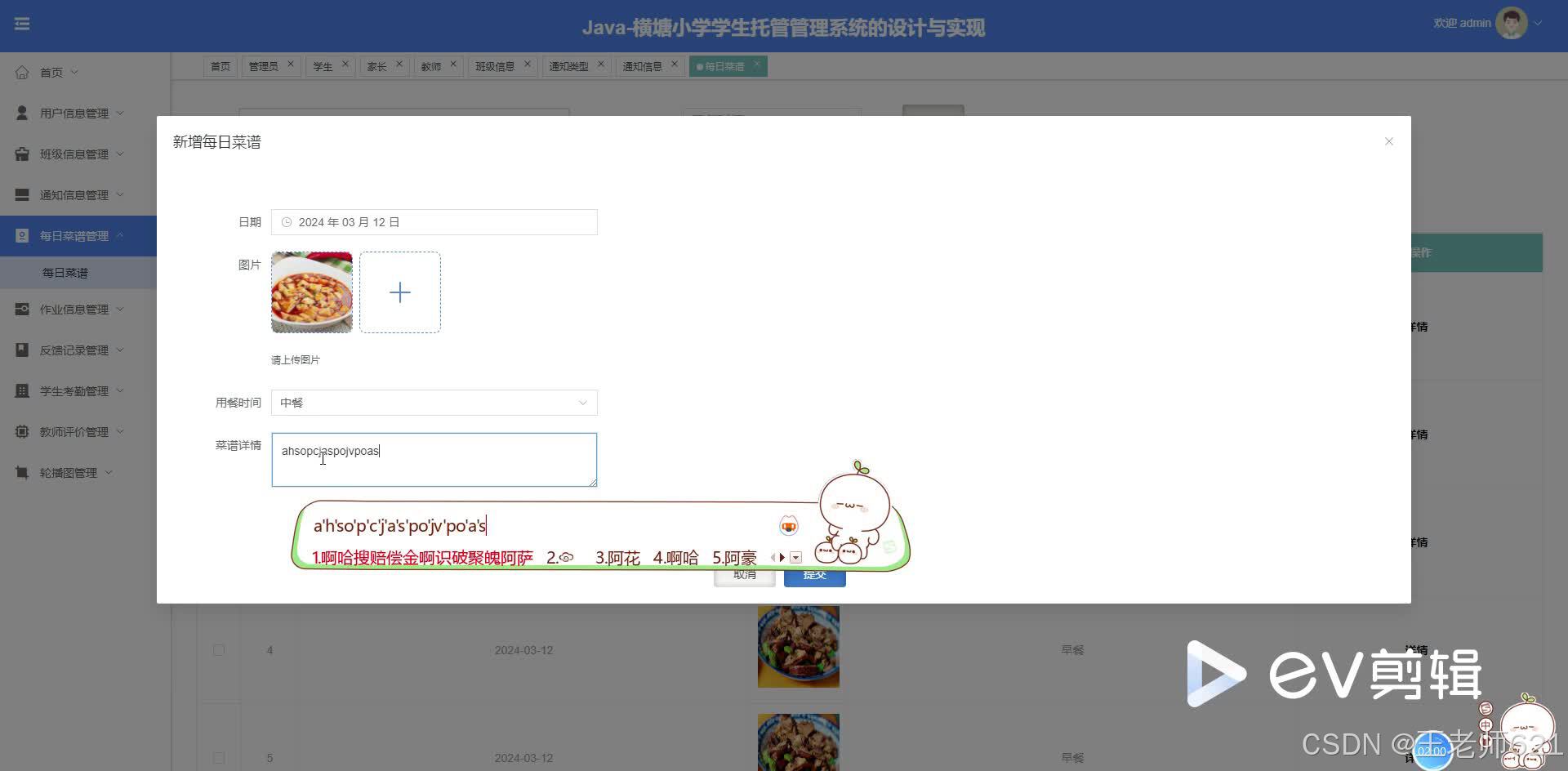Select 每日菜谱 sidebar submenu item
This screenshot has width=1568, height=771.
[65, 273]
